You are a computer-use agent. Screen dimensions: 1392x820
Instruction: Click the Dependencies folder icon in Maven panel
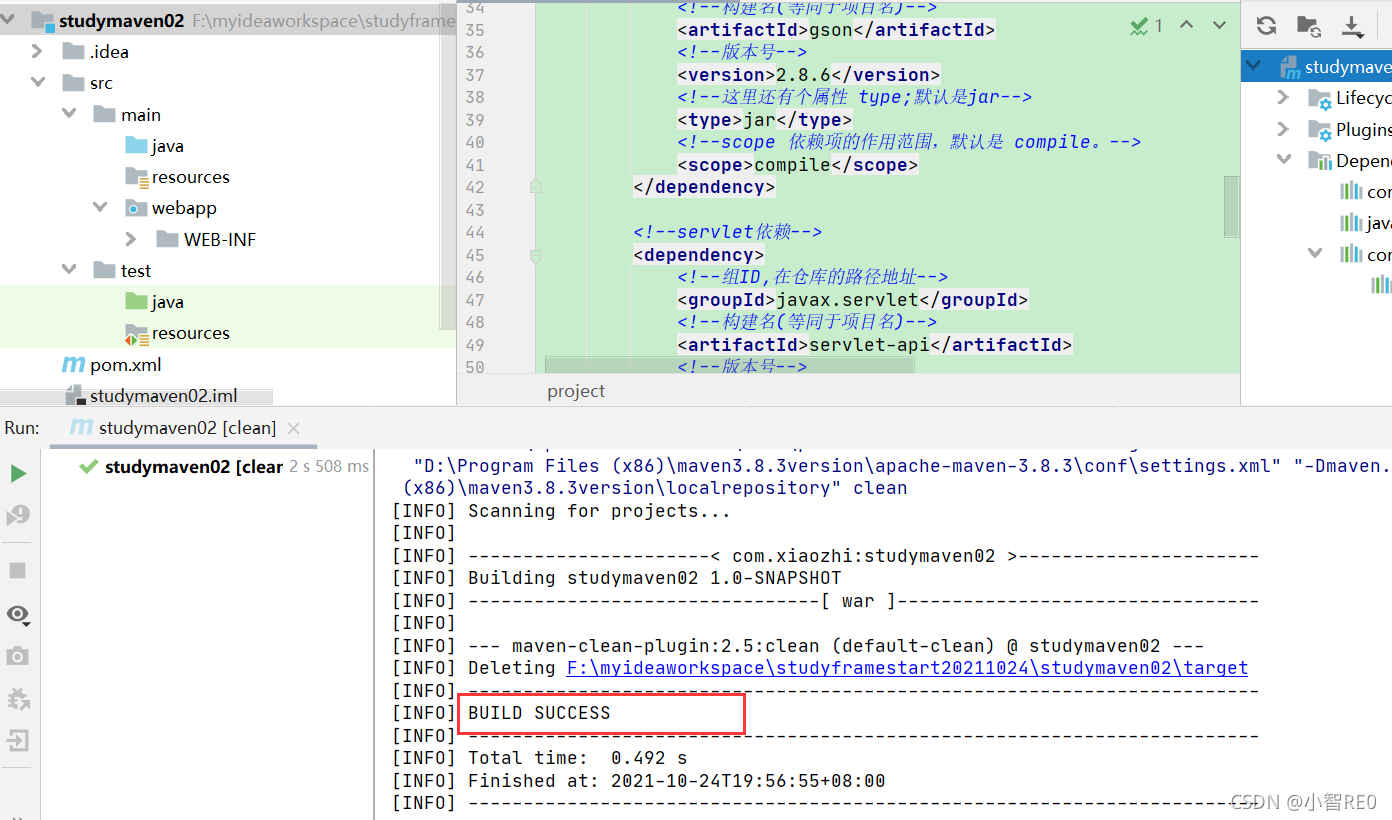(x=1320, y=161)
